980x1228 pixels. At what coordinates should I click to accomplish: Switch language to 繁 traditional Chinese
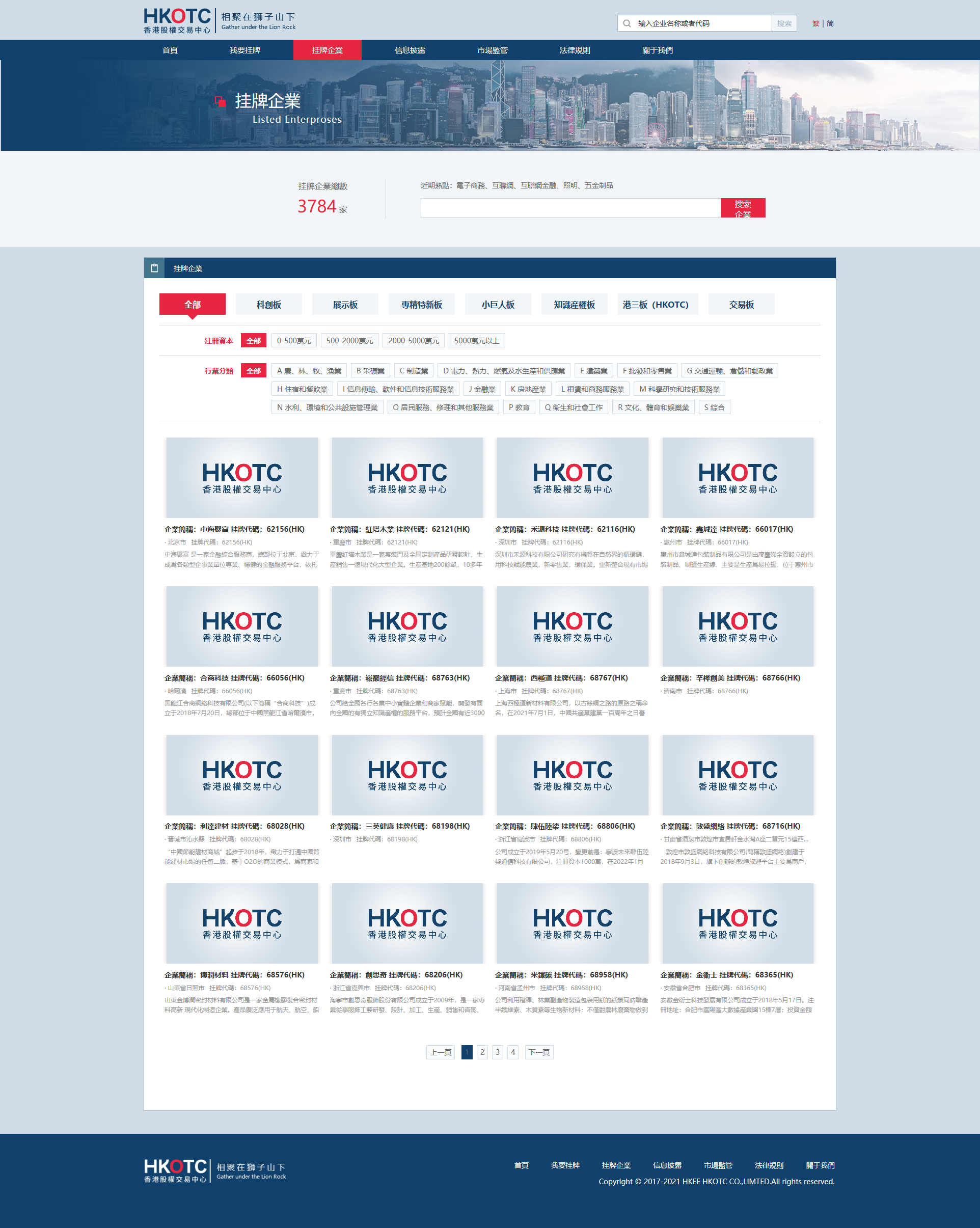(815, 23)
